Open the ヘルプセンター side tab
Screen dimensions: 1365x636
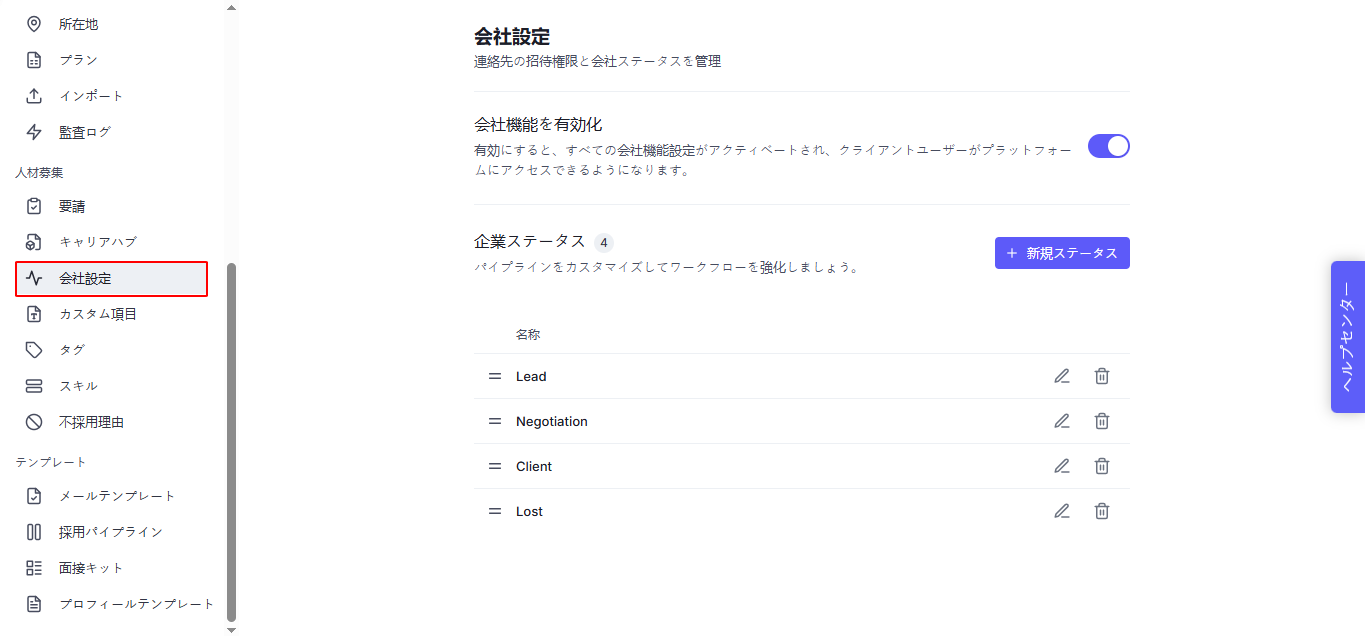click(1348, 337)
